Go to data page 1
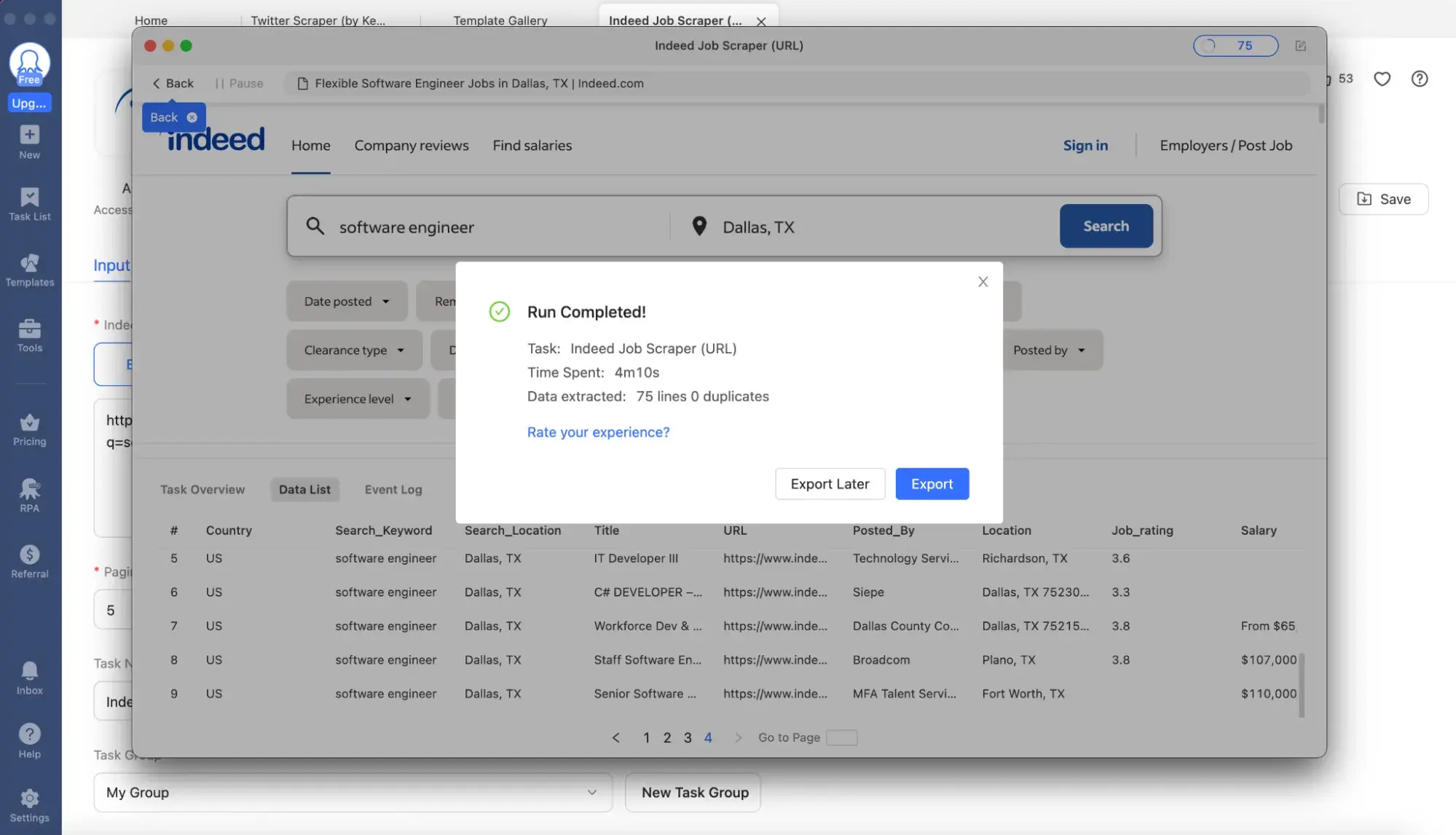Image resolution: width=1456 pixels, height=835 pixels. click(x=646, y=737)
